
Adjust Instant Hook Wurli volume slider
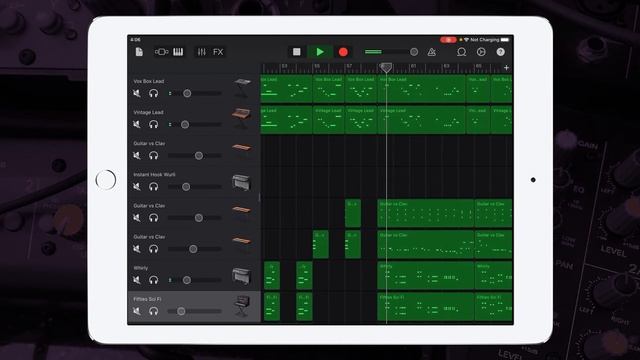point(195,187)
